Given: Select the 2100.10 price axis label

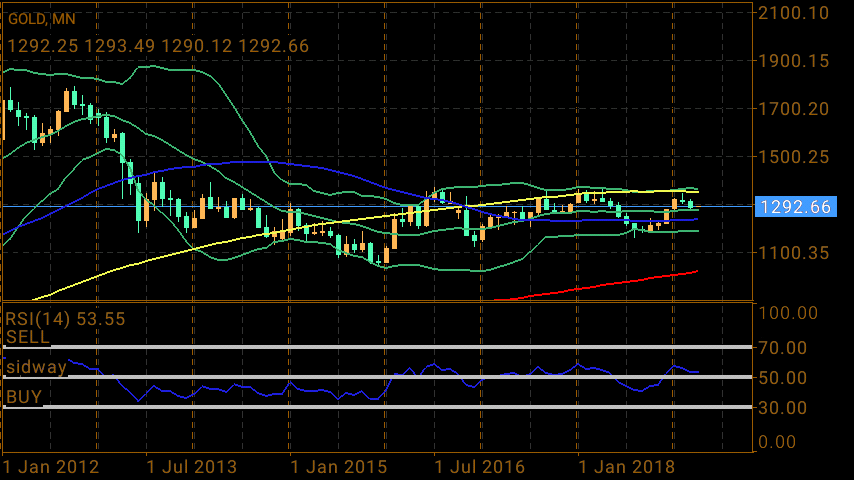Looking at the screenshot, I should point(794,13).
